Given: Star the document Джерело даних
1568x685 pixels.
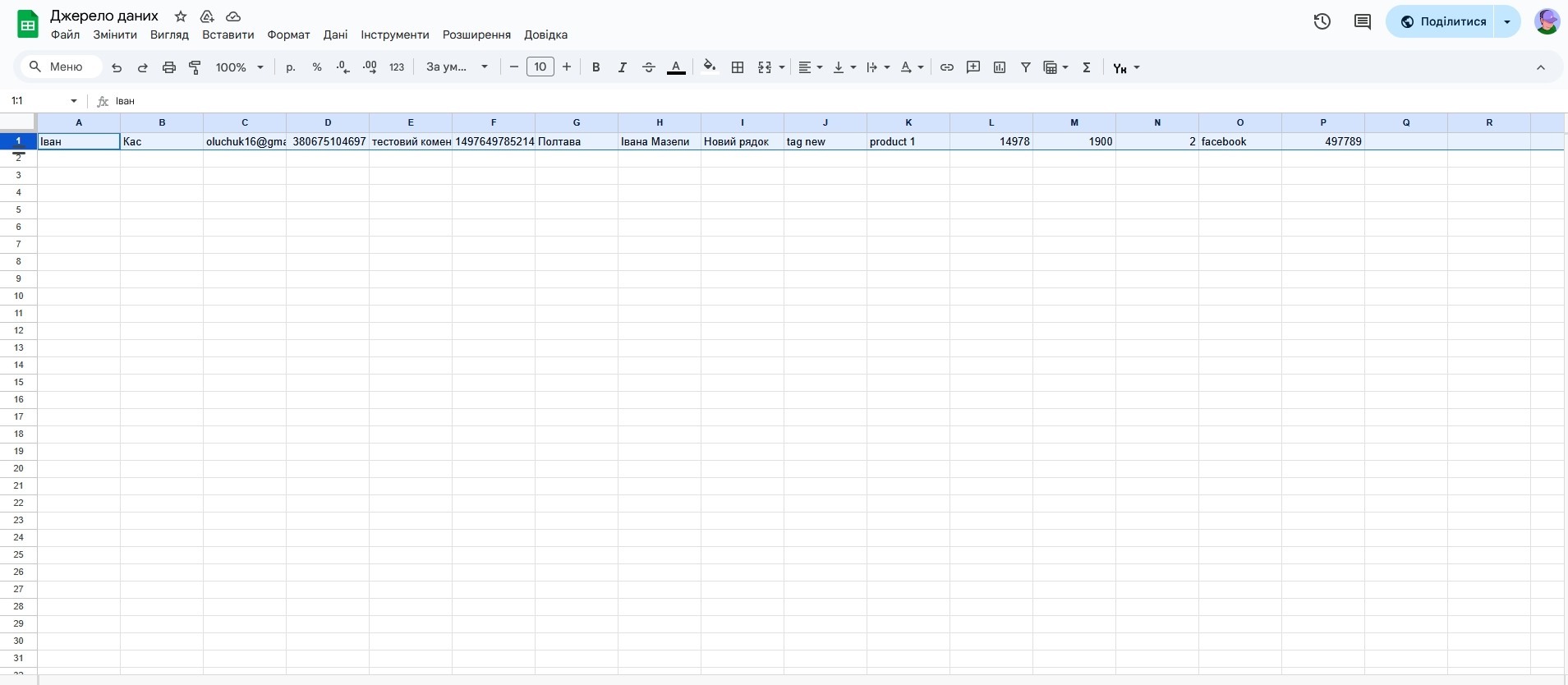Looking at the screenshot, I should click(181, 16).
